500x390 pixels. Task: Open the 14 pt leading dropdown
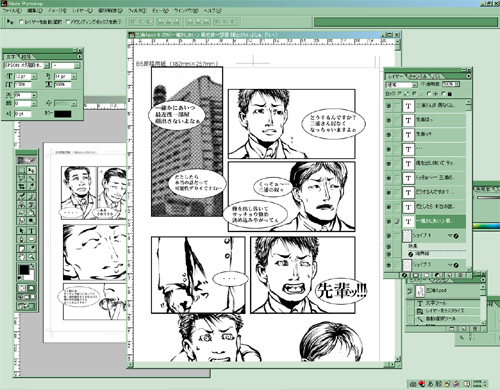[74, 76]
